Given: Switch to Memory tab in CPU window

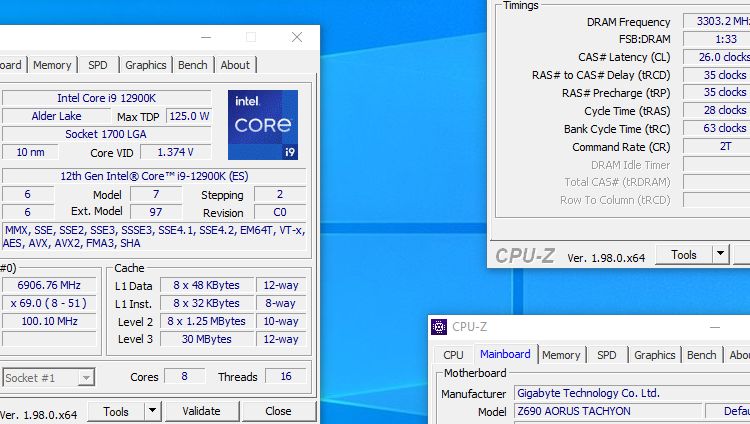Looking at the screenshot, I should [x=52, y=65].
